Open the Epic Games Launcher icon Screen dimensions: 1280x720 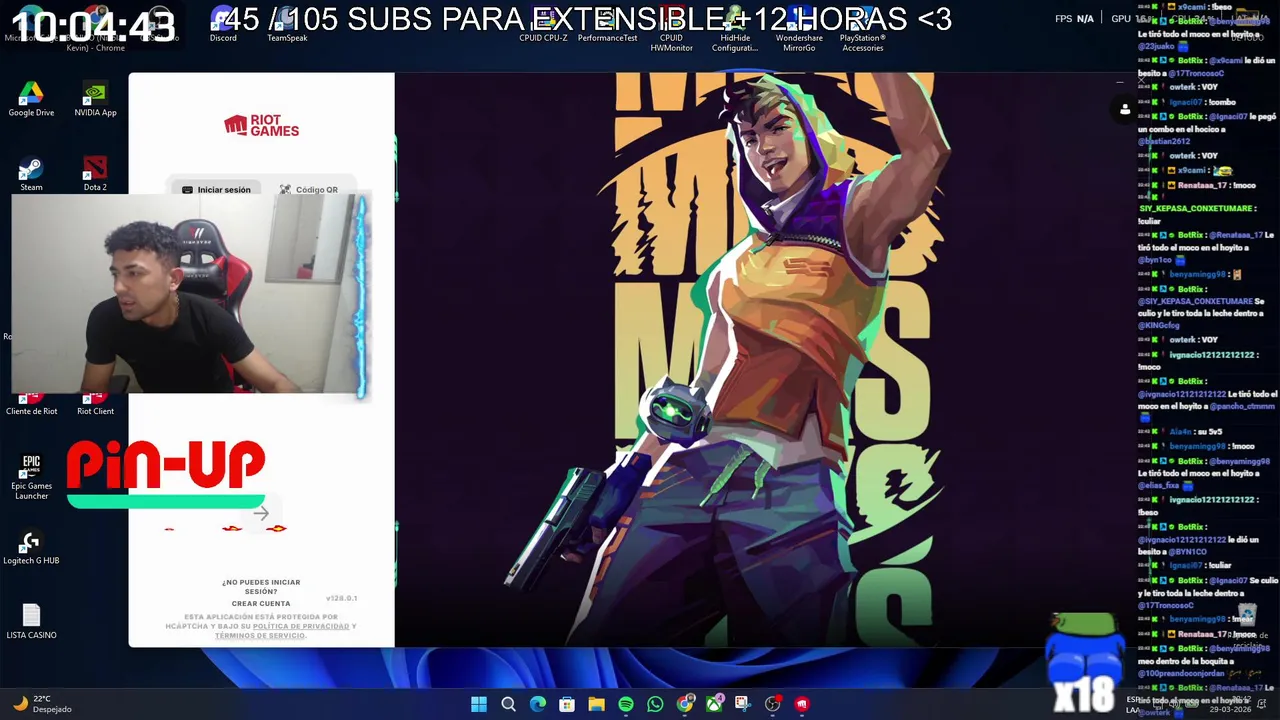point(31,477)
